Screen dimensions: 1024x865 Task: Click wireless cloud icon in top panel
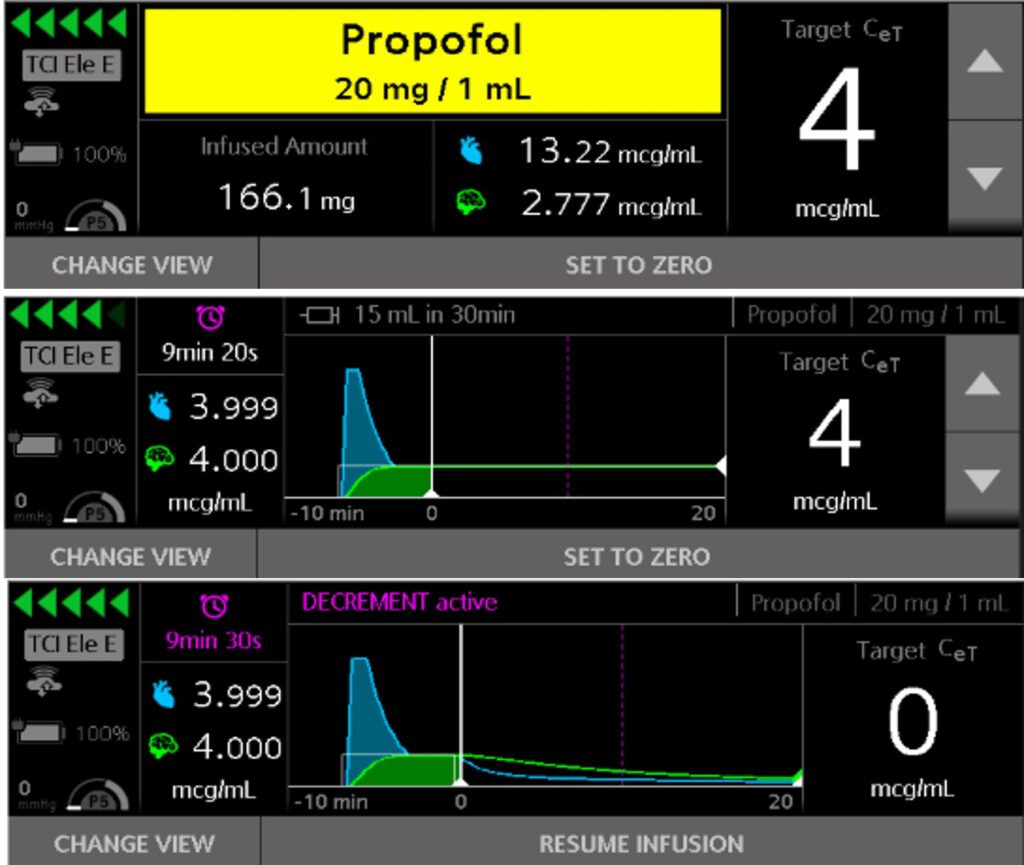41,102
